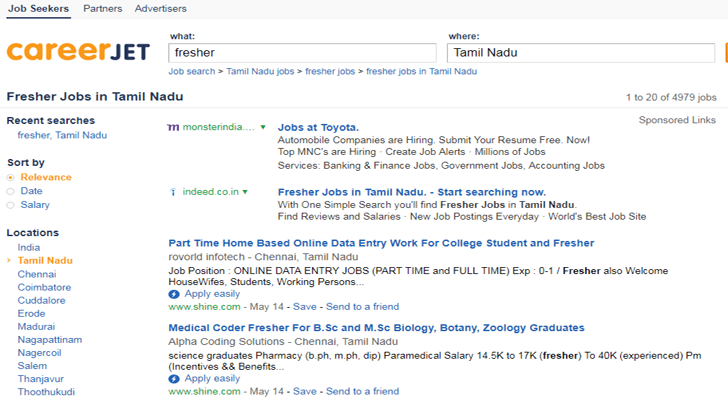This screenshot has width=728, height=400.
Task: Click Apply easily icon for rovorld infotech job
Action: coord(174,294)
